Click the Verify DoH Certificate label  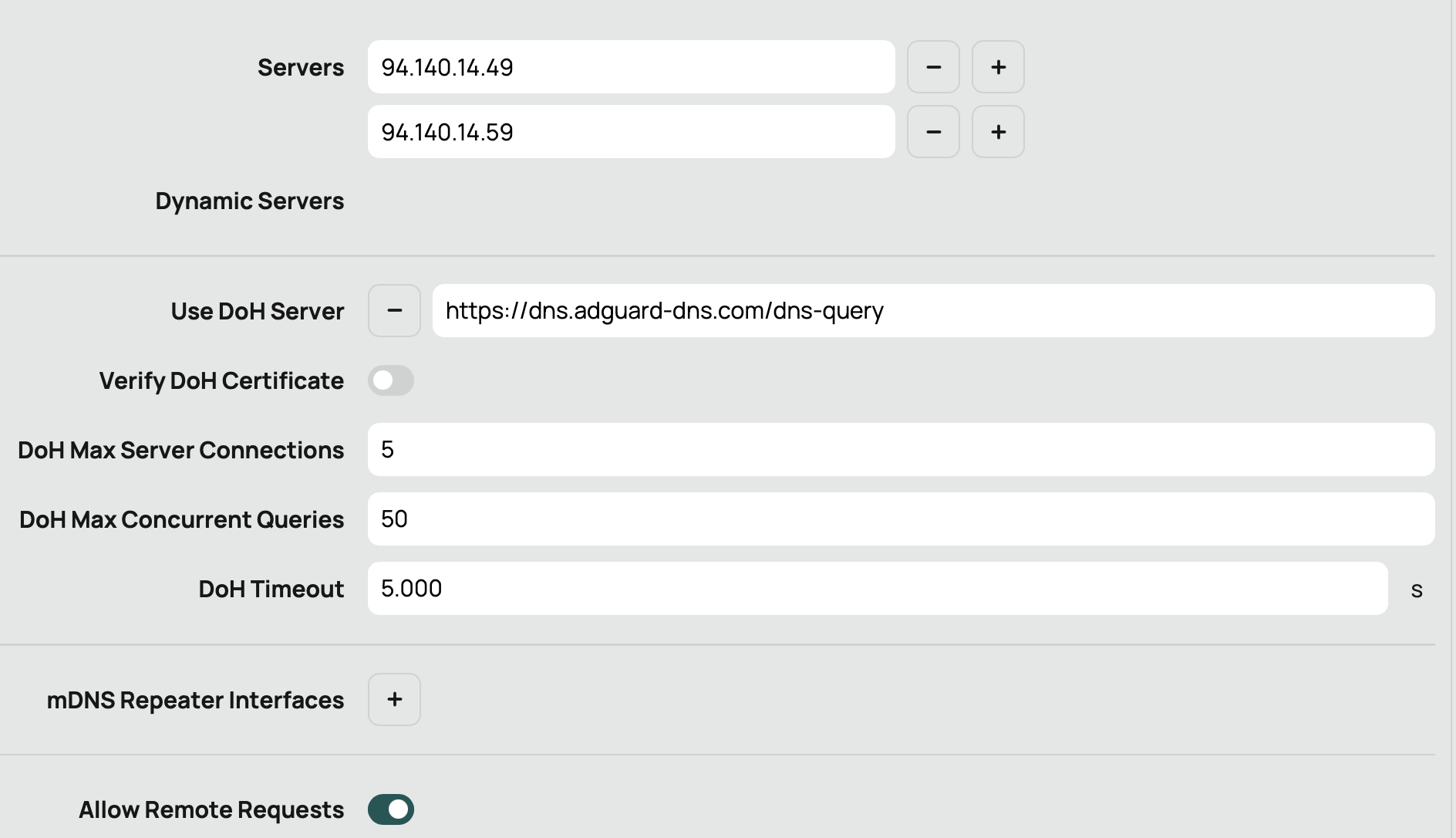pos(221,381)
